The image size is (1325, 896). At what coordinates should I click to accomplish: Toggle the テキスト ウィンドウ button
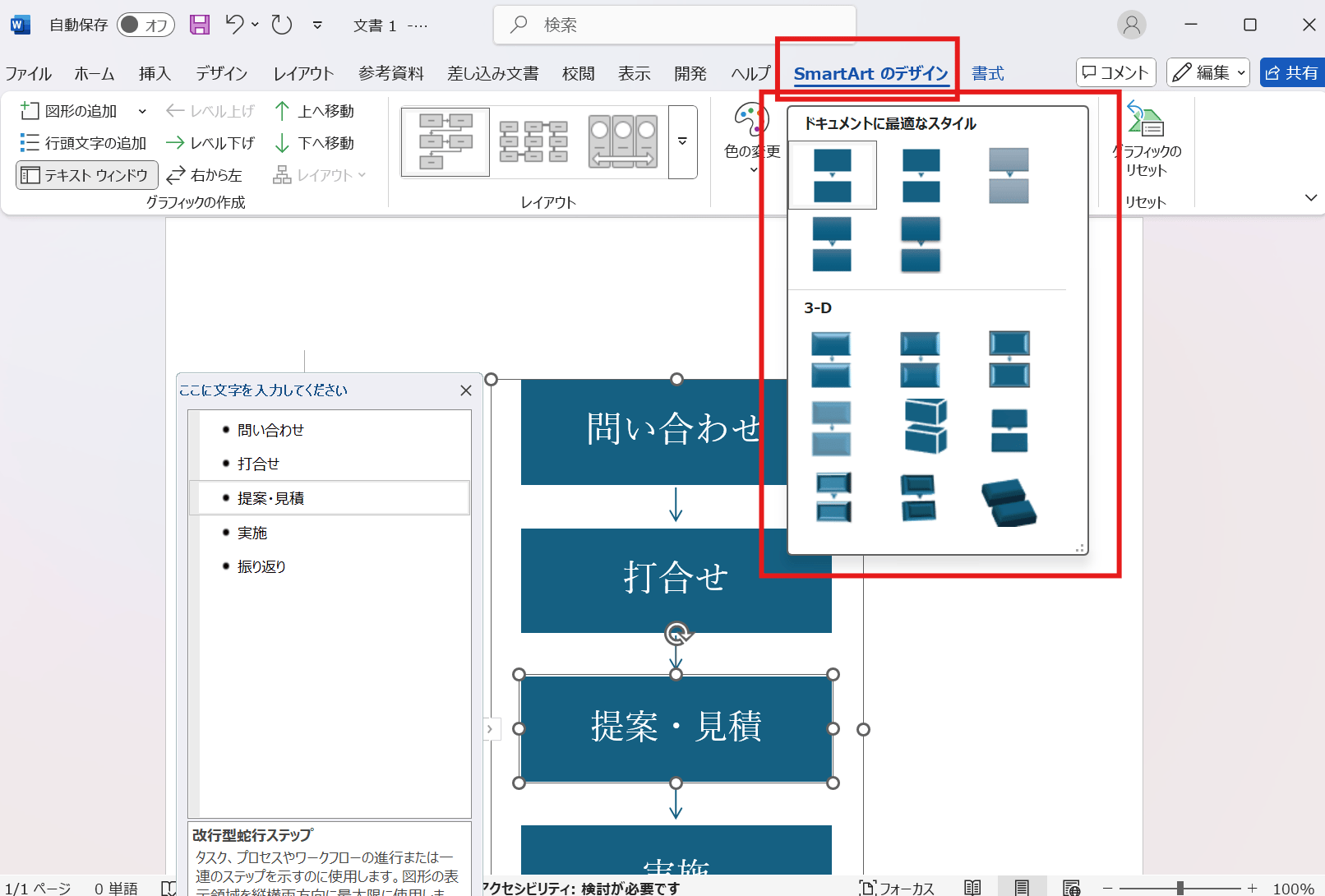coord(85,174)
